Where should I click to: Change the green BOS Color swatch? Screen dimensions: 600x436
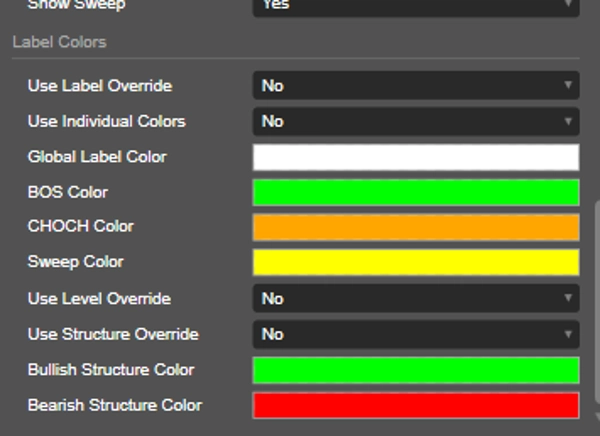pos(416,192)
